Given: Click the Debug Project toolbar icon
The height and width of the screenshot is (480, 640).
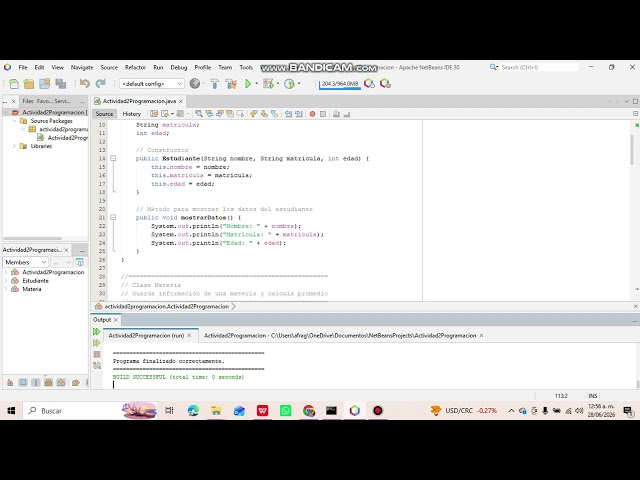Looking at the screenshot, I should (268, 84).
